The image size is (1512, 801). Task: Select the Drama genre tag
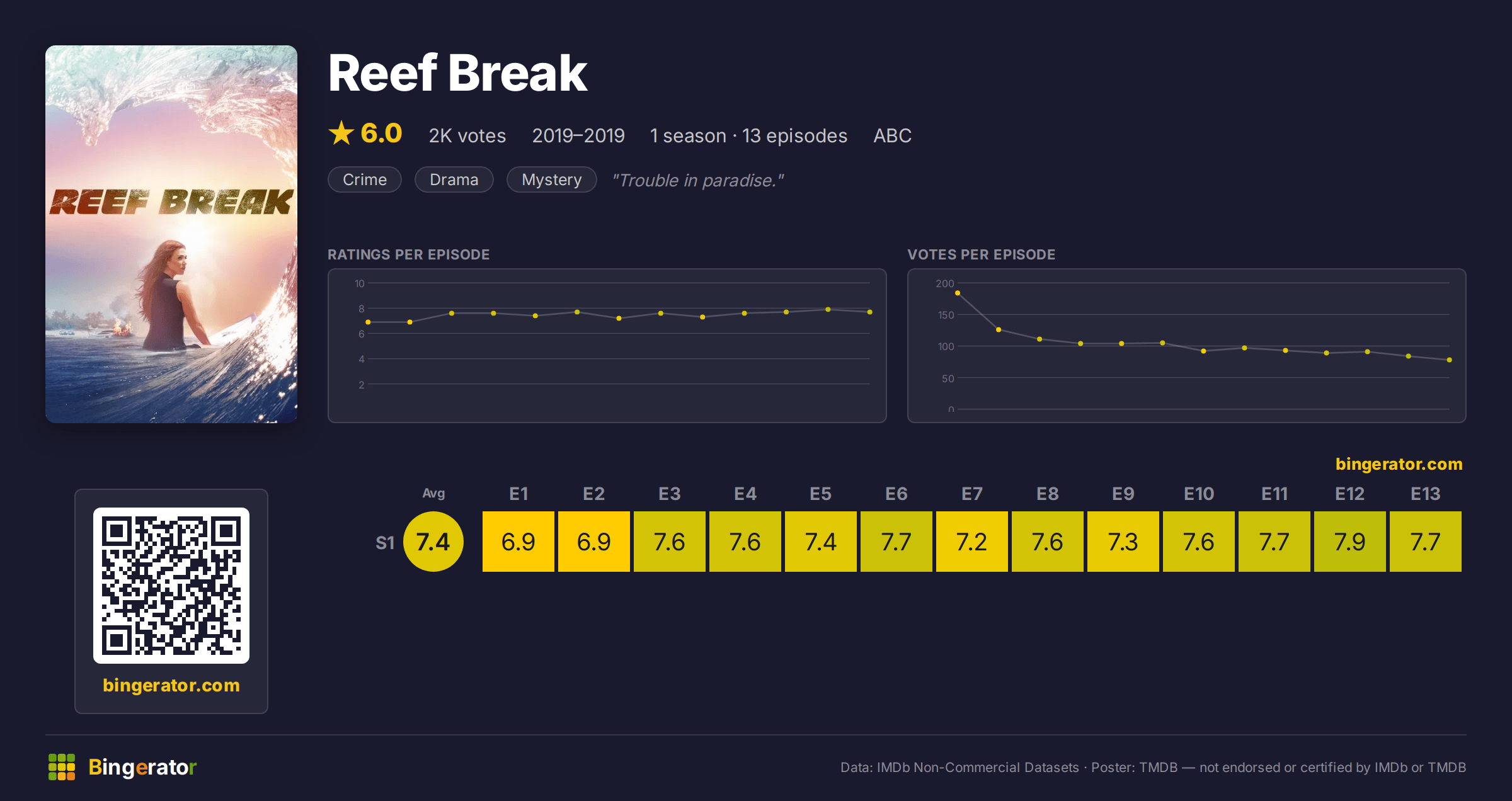tap(454, 179)
